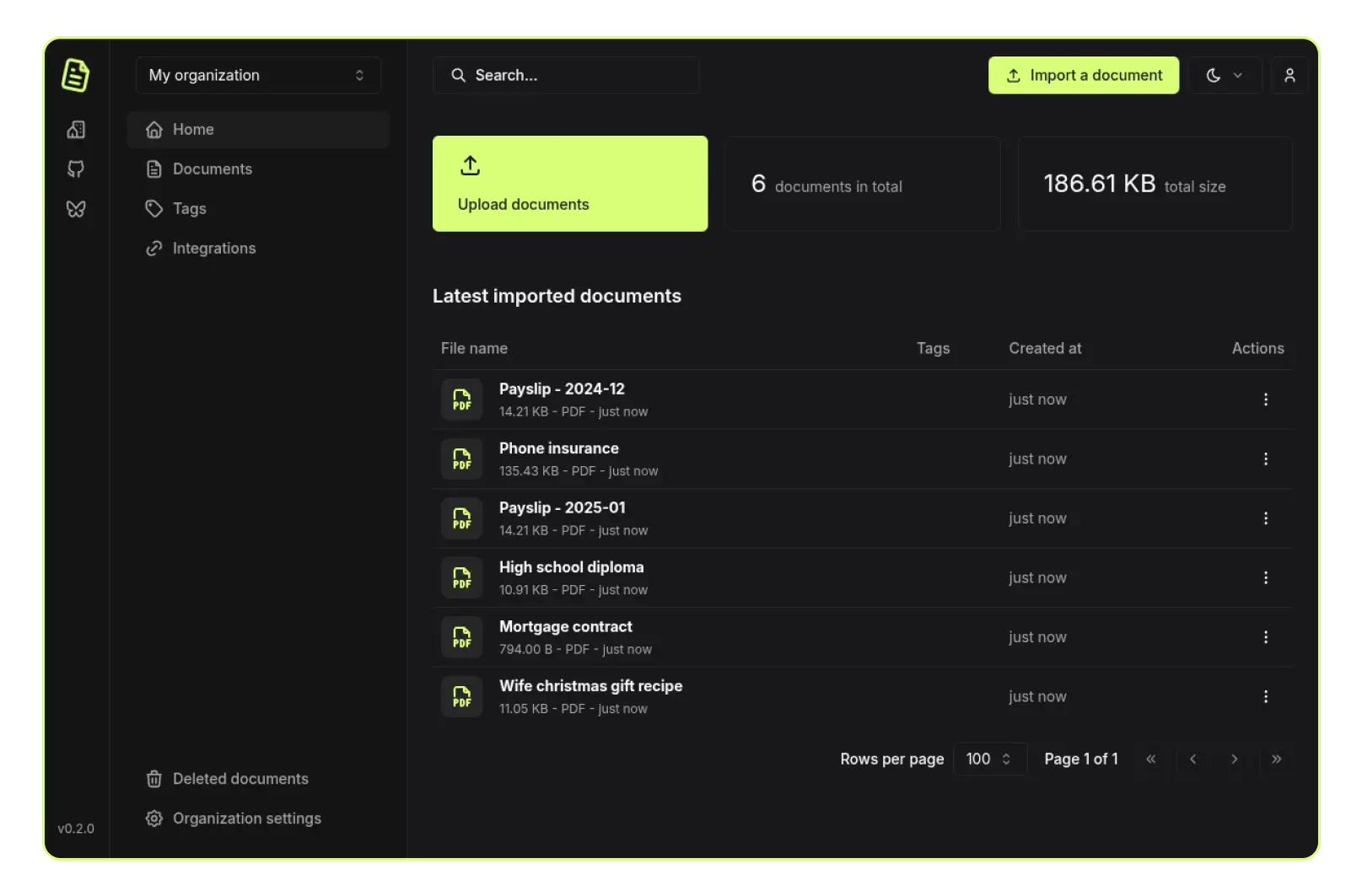Screen dimensions: 1362x896
Task: Click PDF icon of Wife christmas gift recipe
Action: click(462, 697)
